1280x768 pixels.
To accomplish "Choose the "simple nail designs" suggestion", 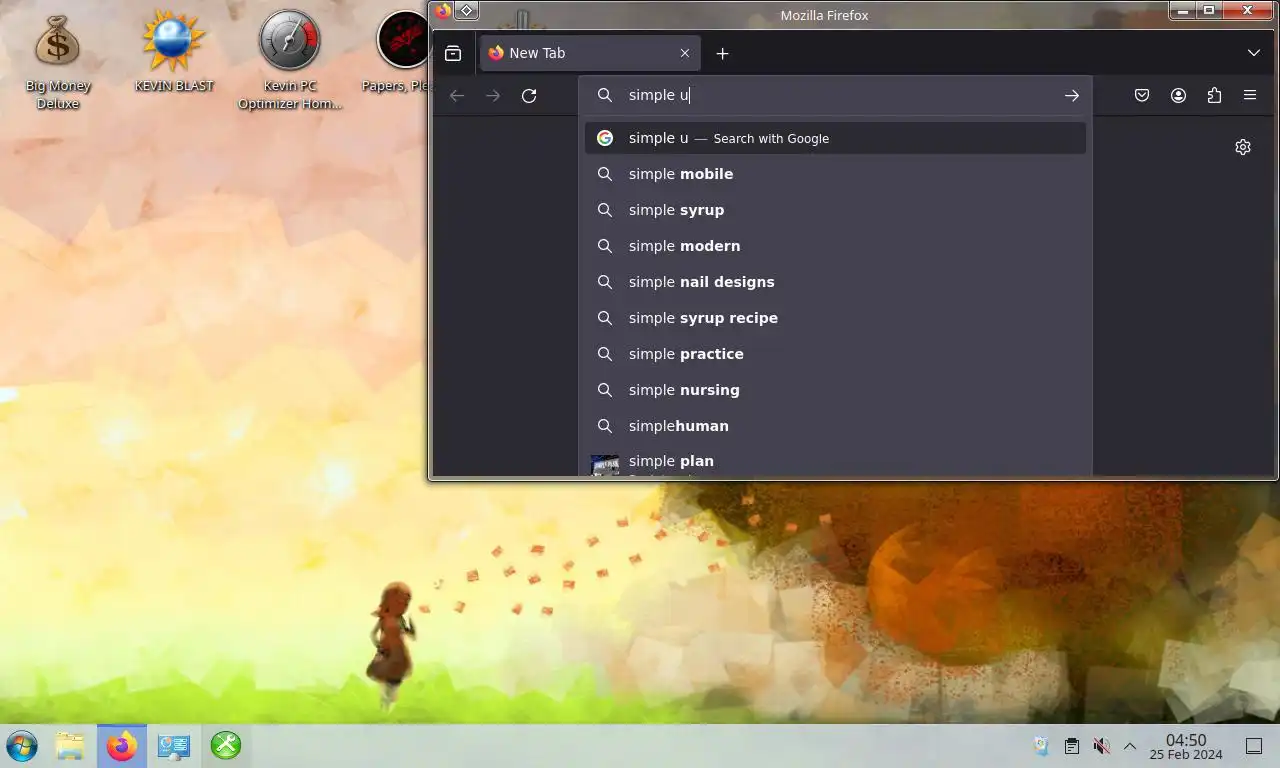I will 835,282.
